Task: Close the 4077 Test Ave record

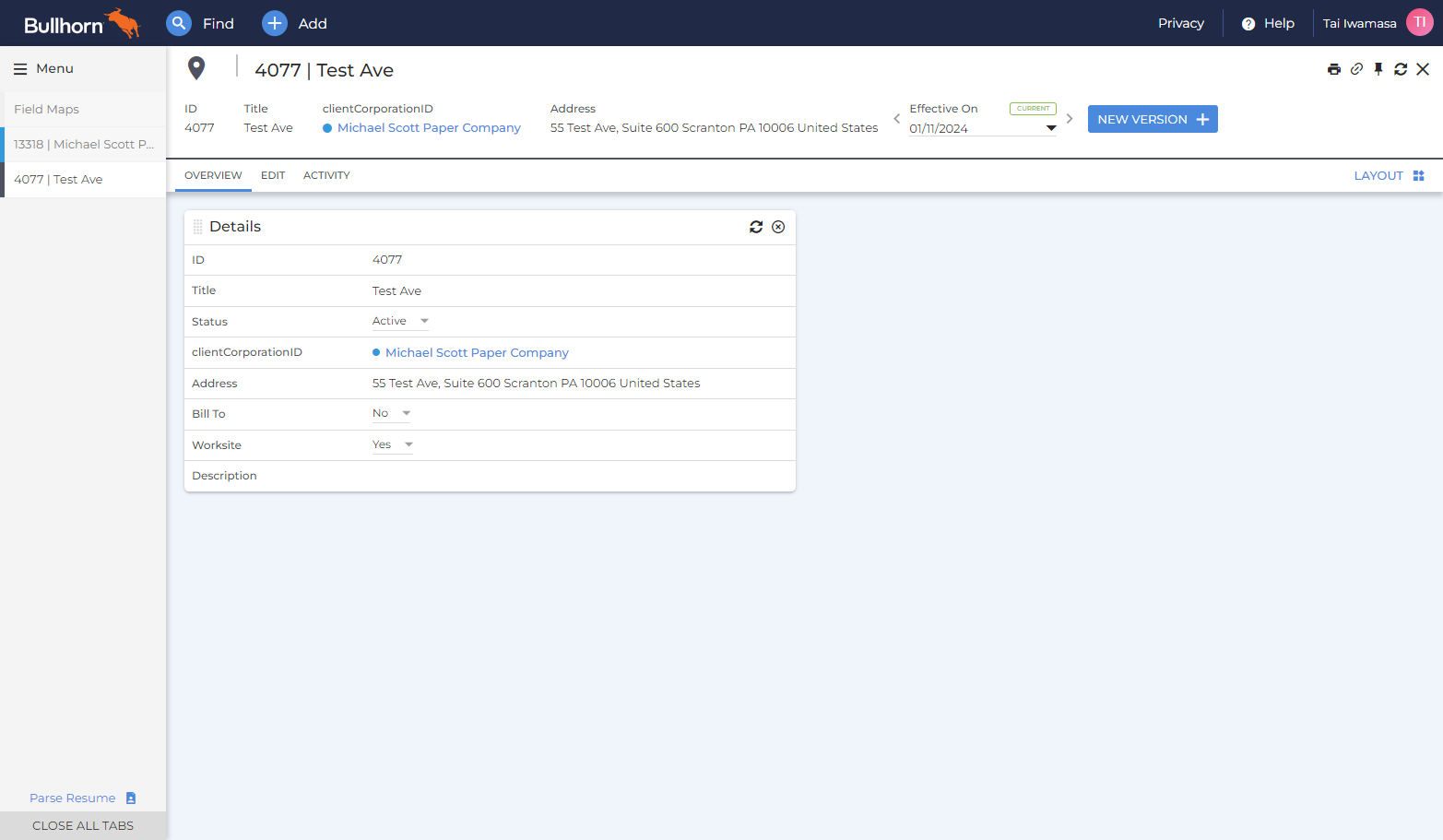Action: pyautogui.click(x=1423, y=69)
